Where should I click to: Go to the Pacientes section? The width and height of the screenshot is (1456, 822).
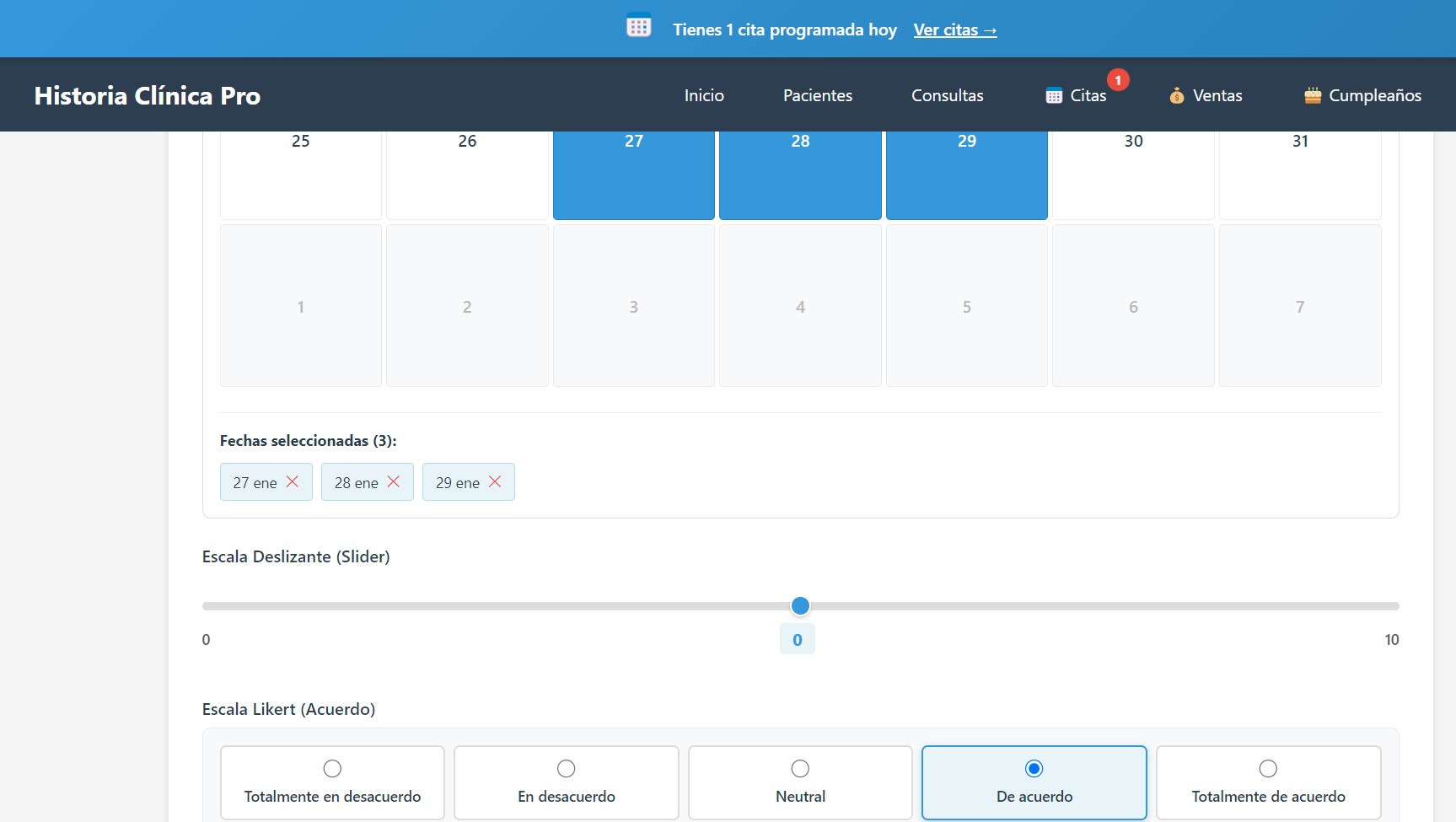[817, 95]
